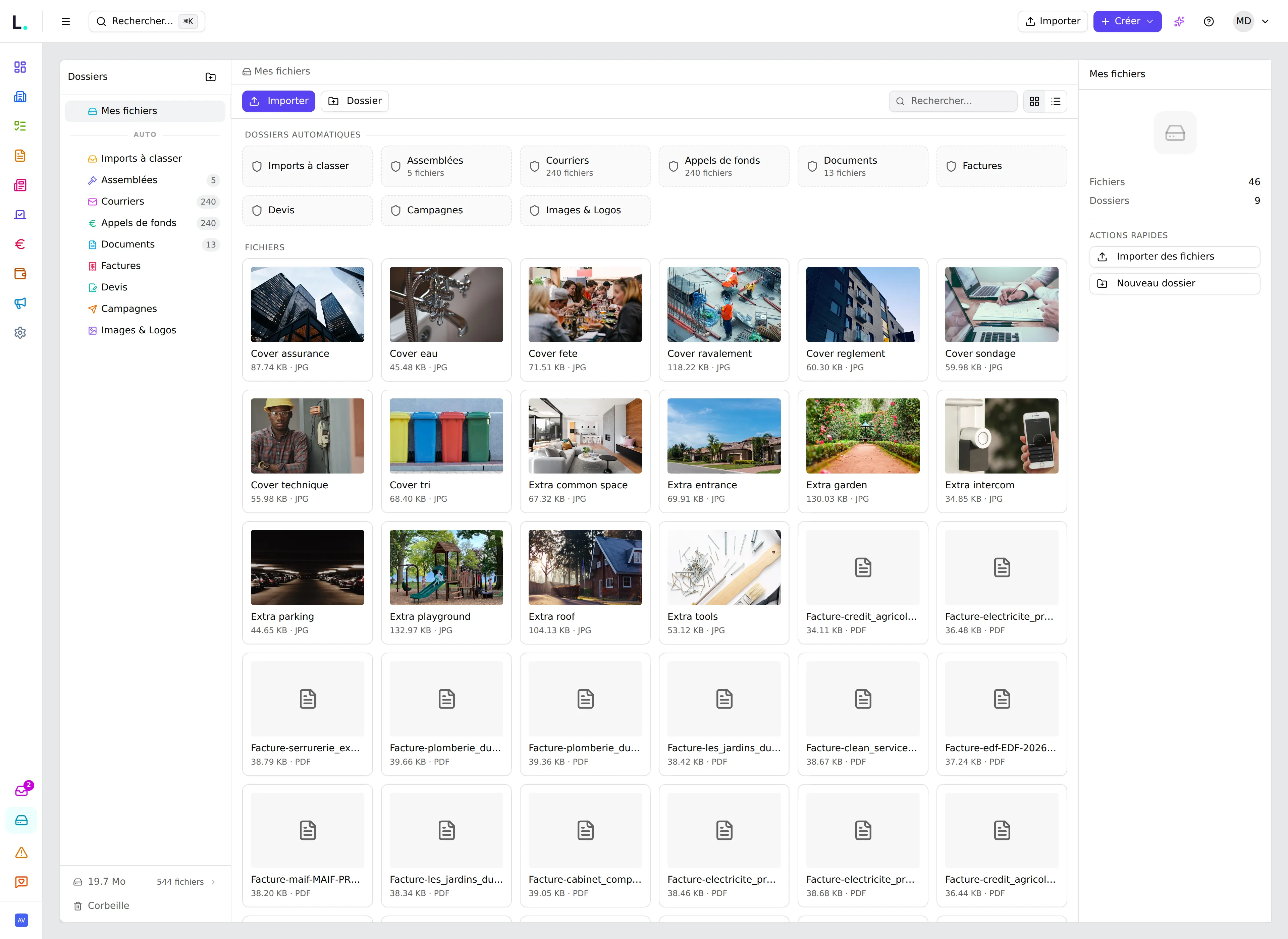
Task: Open the inbox icon with badge 2
Action: point(21,790)
